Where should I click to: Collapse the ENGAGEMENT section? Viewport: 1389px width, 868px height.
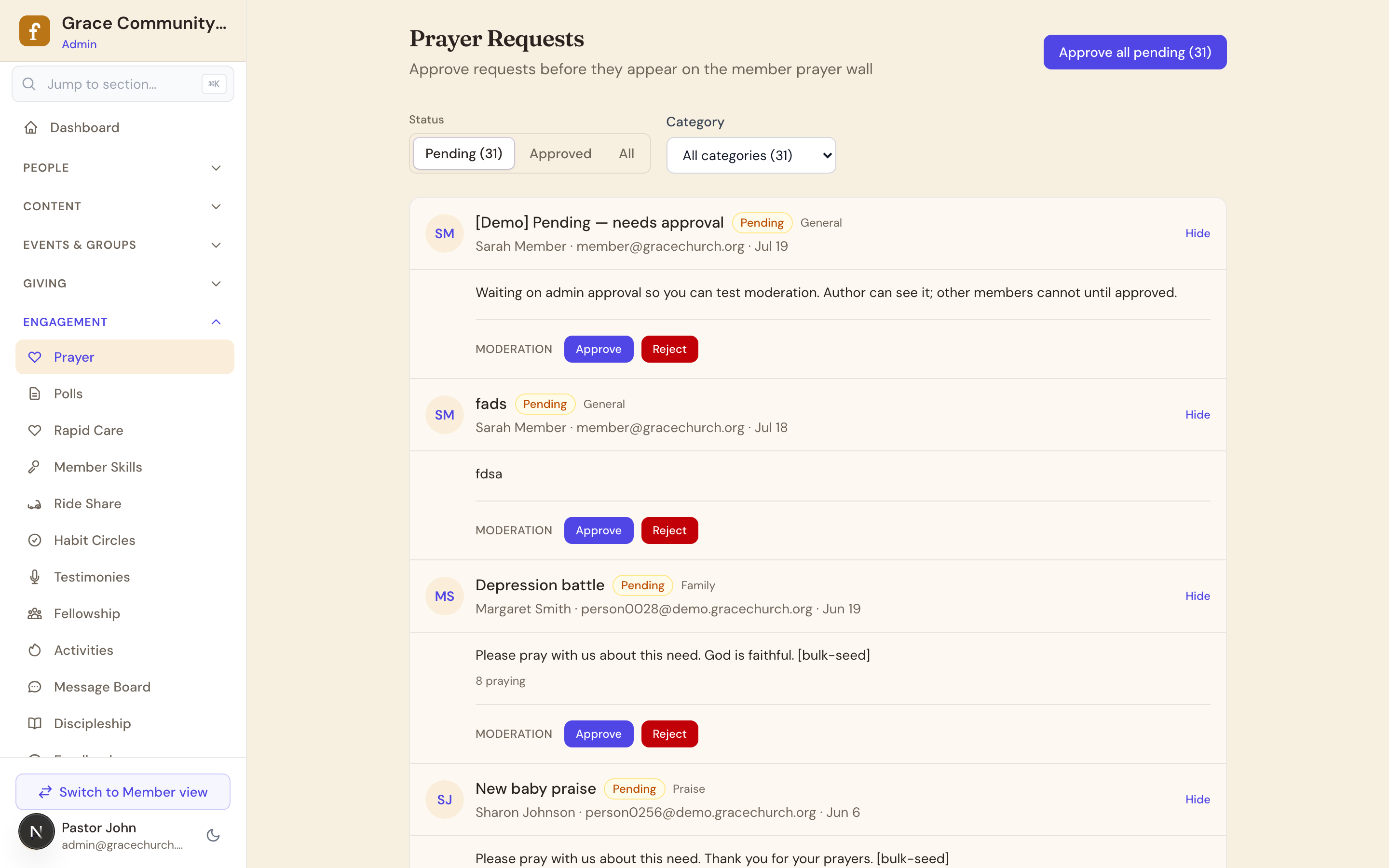pos(123,322)
